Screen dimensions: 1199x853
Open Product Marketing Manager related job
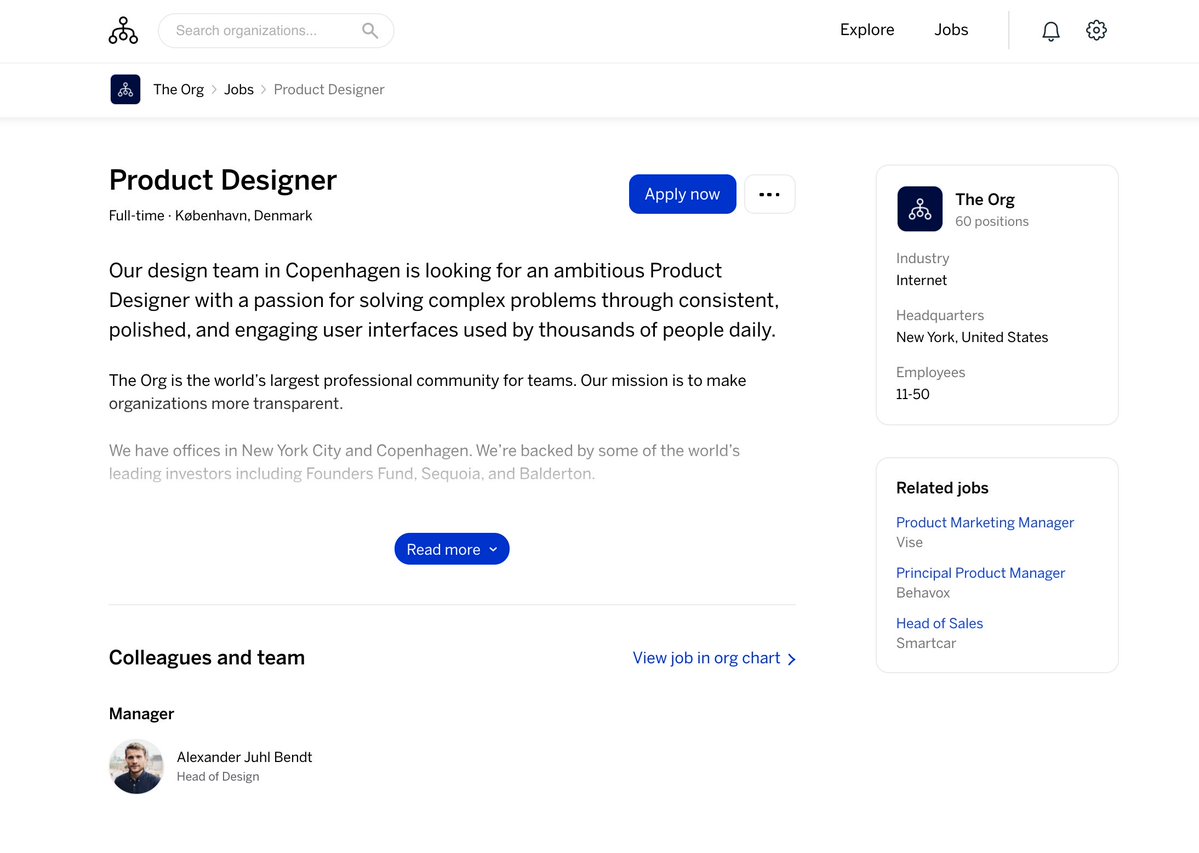985,522
